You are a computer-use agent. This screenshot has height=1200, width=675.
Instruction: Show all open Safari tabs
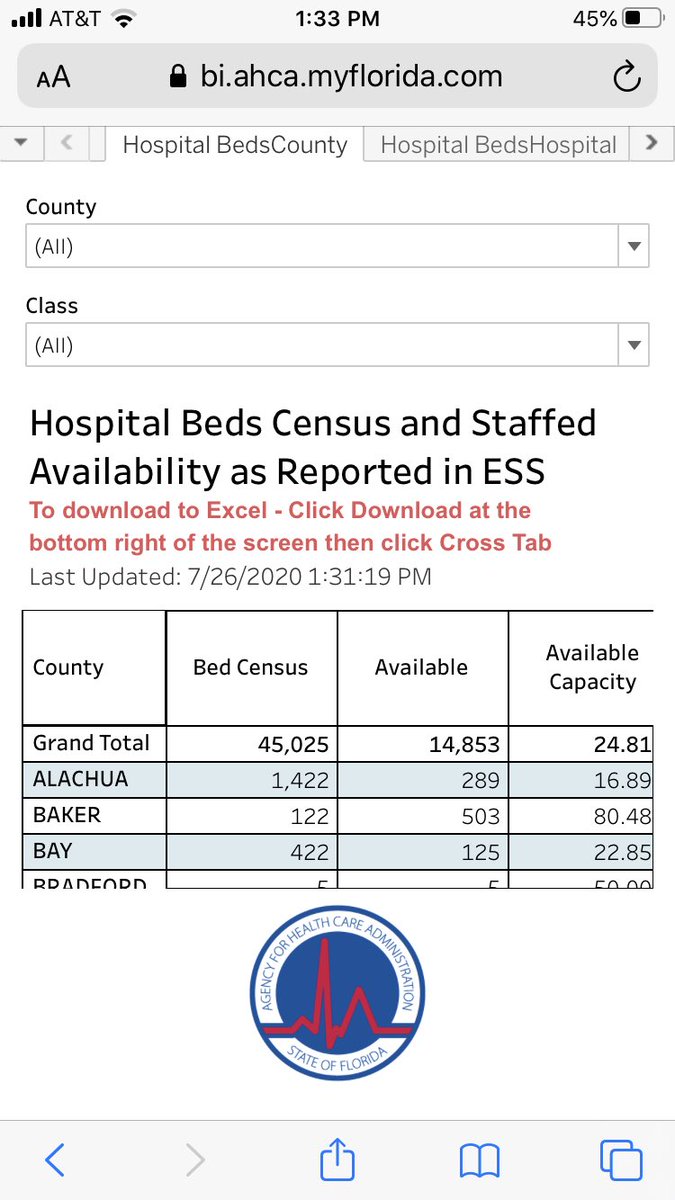[621, 1160]
